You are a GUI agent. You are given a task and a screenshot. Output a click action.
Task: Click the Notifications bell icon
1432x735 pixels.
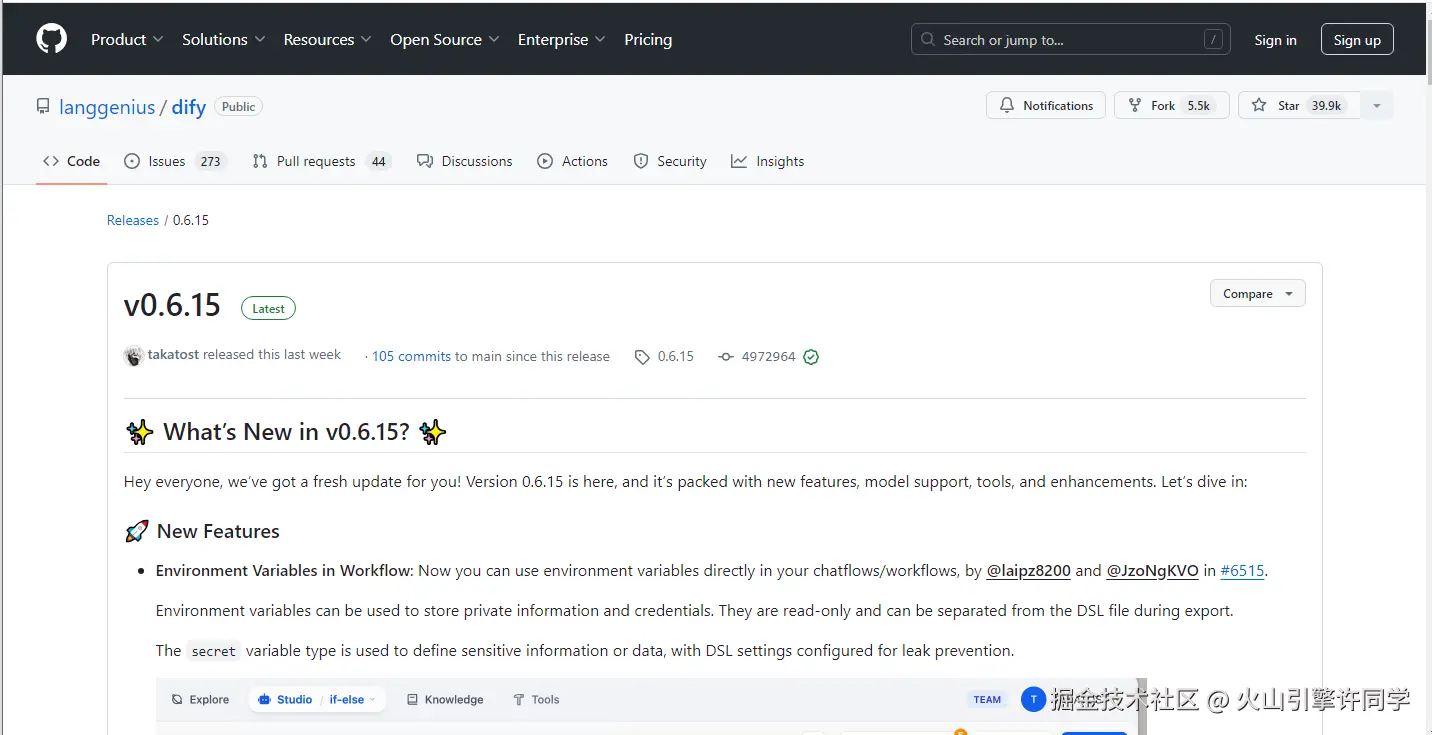pyautogui.click(x=1006, y=105)
